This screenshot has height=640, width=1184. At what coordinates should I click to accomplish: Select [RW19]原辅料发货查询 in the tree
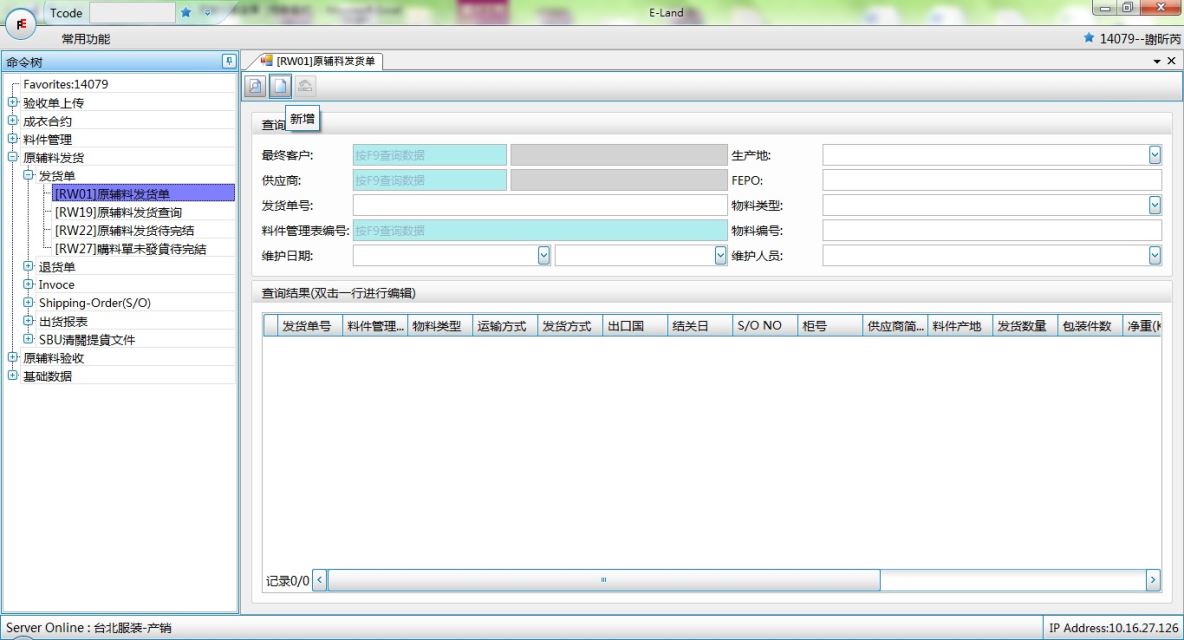(118, 212)
